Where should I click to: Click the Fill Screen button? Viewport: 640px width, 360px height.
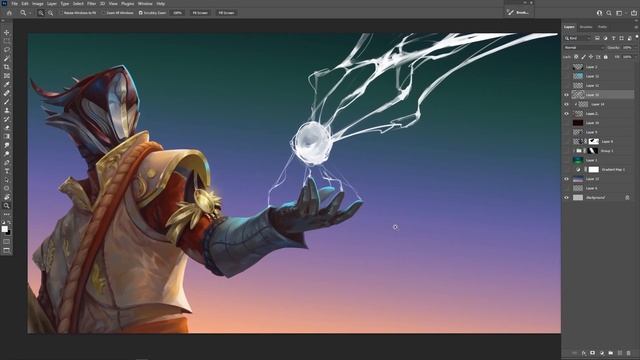point(226,13)
